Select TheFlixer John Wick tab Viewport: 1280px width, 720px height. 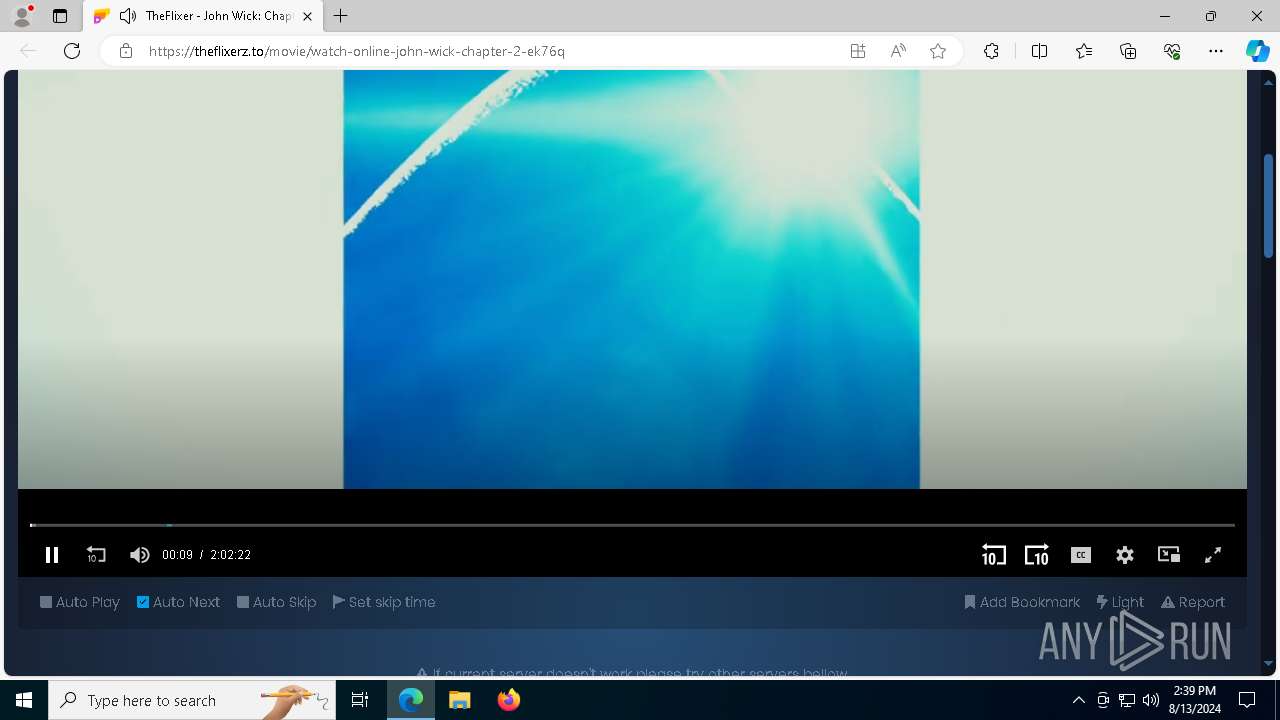coord(202,16)
